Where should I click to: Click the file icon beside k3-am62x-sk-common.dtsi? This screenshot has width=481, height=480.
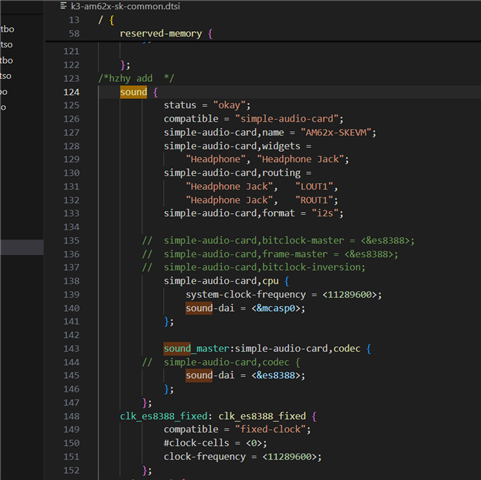point(64,6)
